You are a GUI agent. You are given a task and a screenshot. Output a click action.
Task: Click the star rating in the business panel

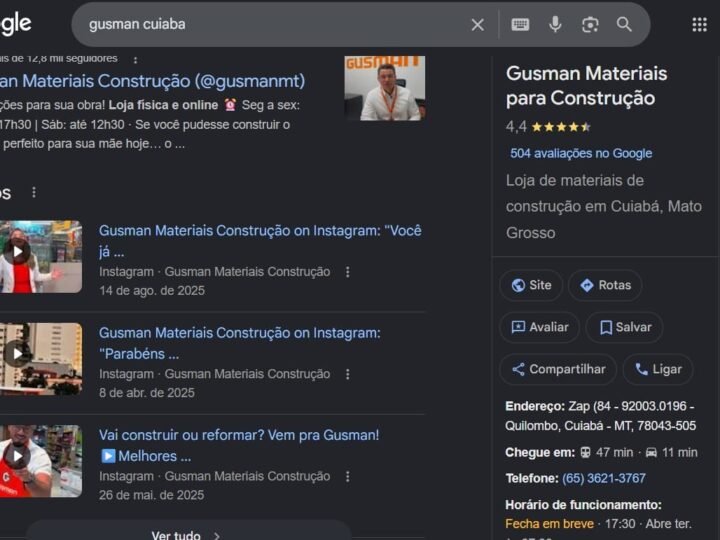click(561, 127)
